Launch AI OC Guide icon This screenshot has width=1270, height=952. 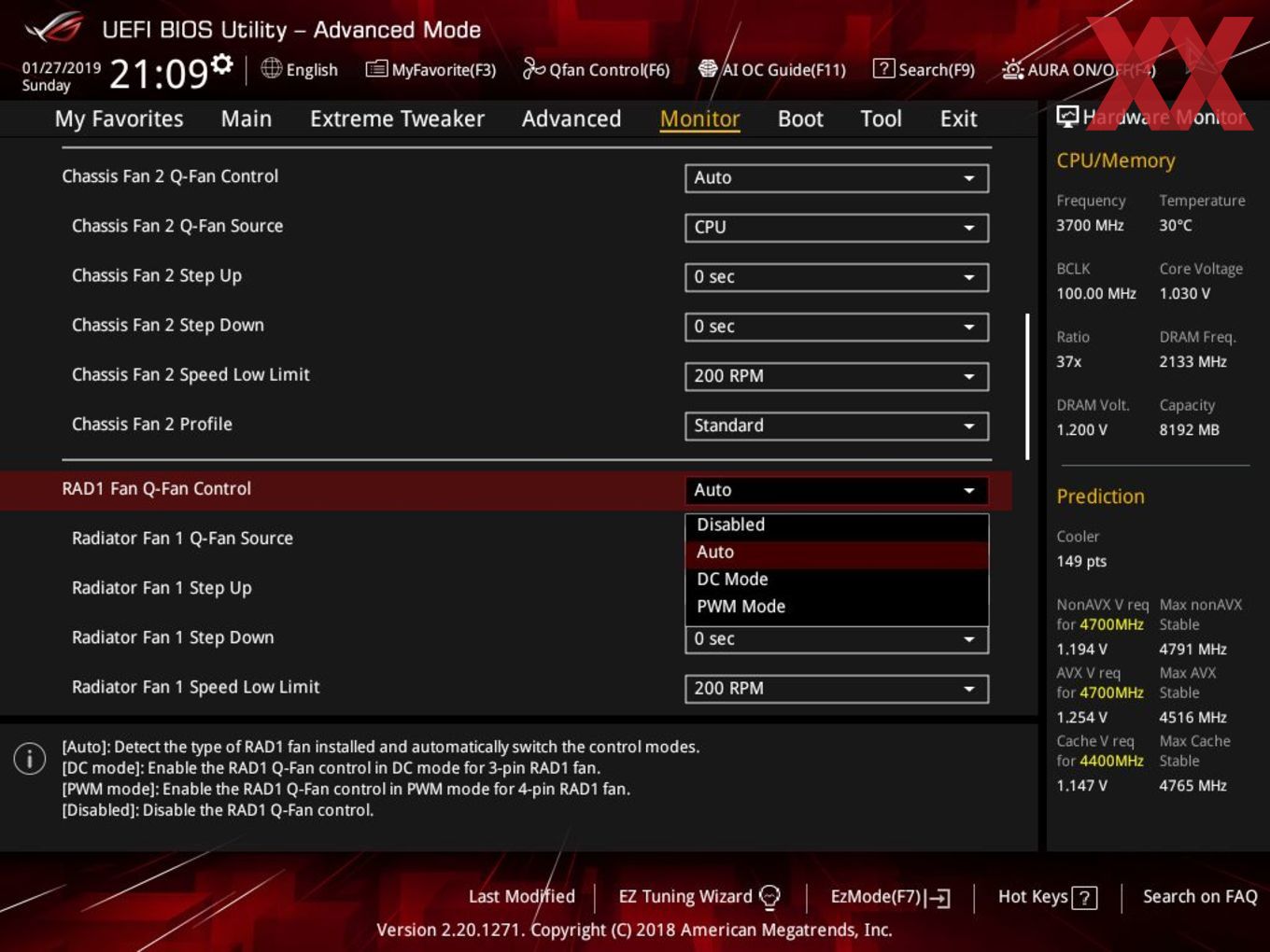pyautogui.click(x=708, y=69)
